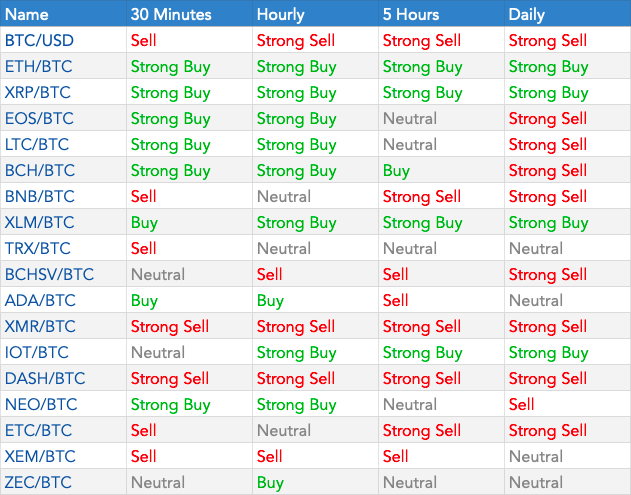Image resolution: width=631 pixels, height=495 pixels.
Task: Select the NEO/BTC name link
Action: [41, 404]
